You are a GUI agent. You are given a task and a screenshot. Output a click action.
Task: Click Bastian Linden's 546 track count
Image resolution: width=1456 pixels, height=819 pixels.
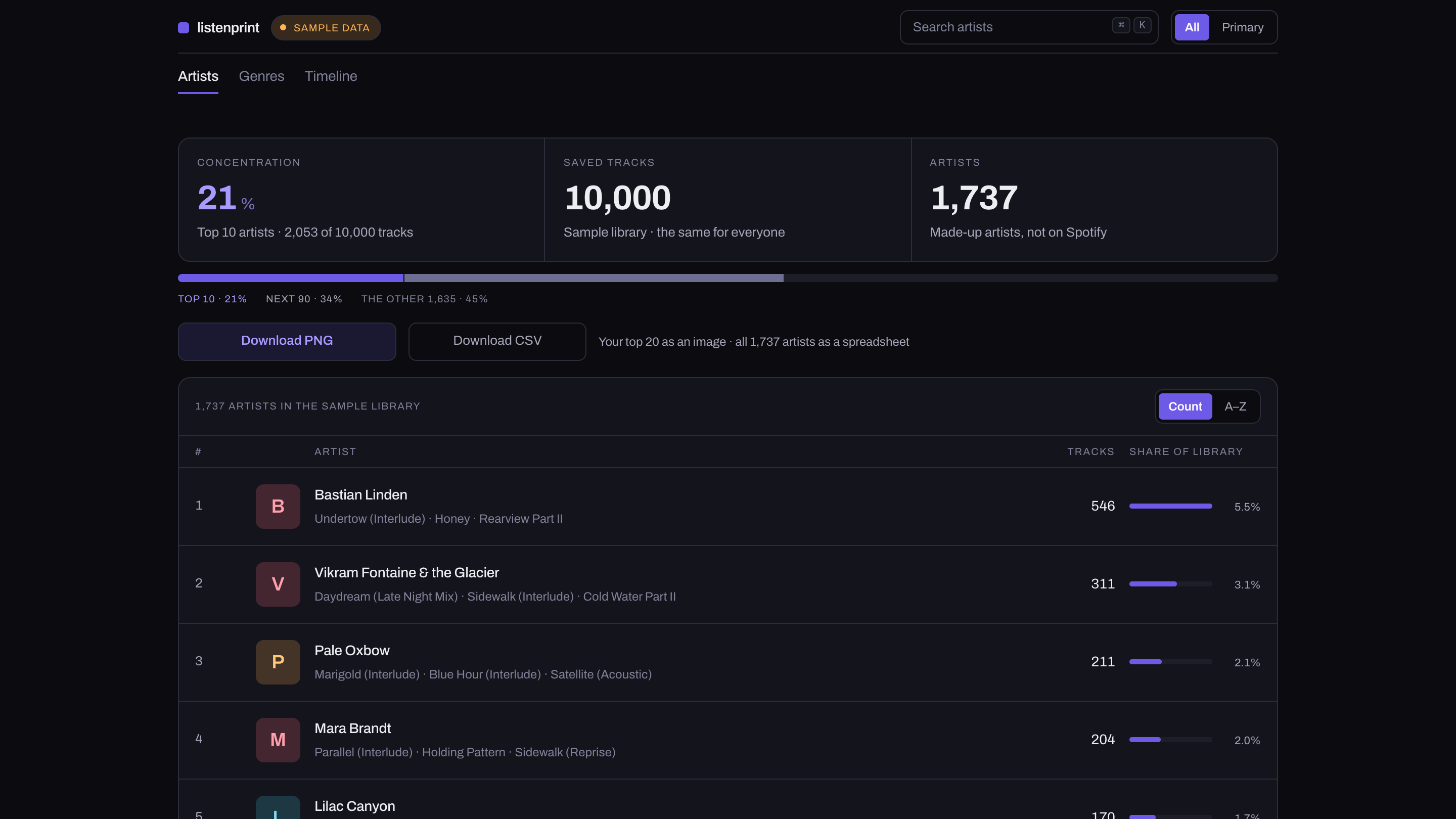[1103, 506]
